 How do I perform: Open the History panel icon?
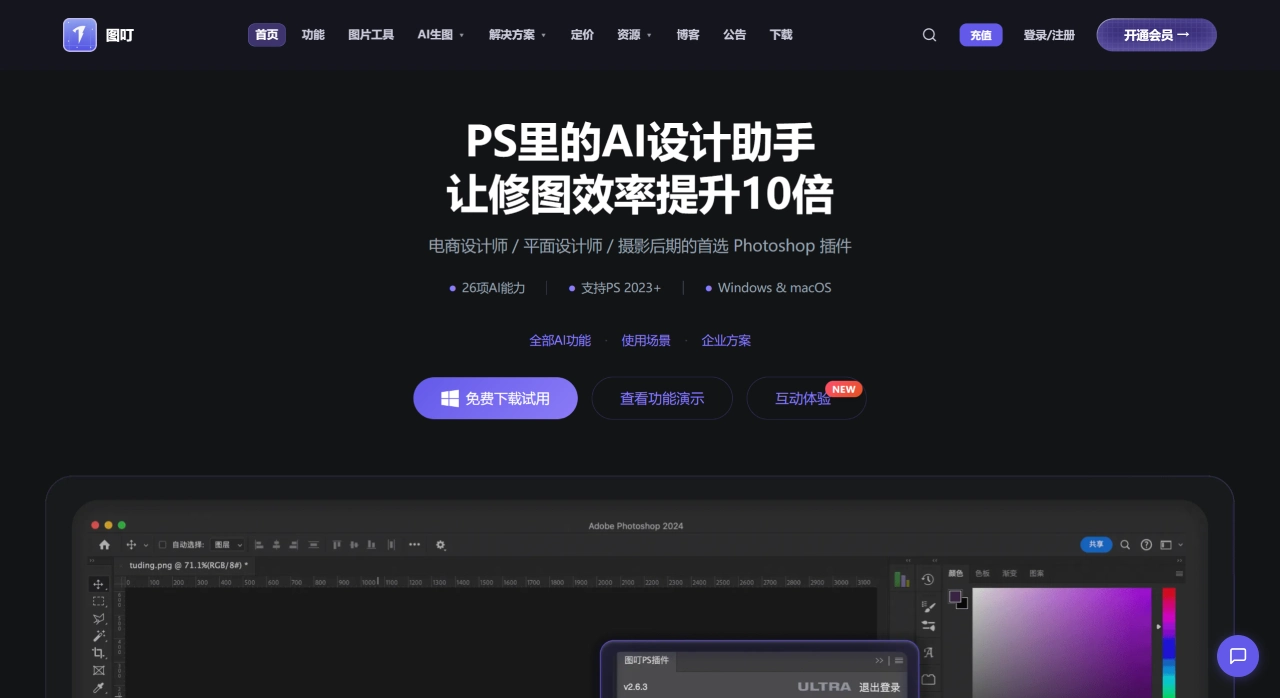(928, 580)
